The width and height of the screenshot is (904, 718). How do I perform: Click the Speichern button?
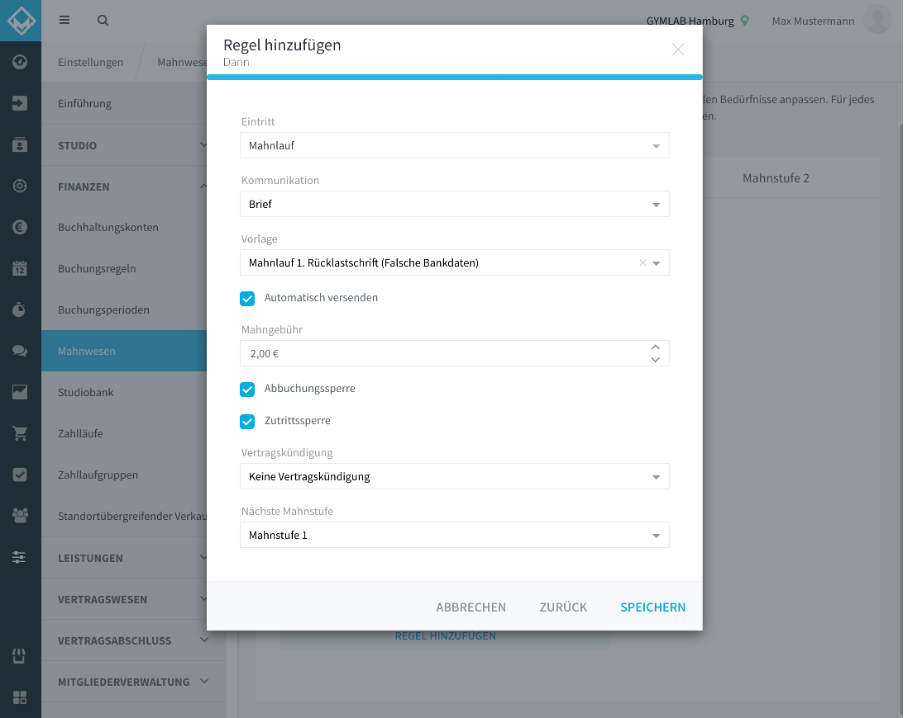tap(653, 607)
